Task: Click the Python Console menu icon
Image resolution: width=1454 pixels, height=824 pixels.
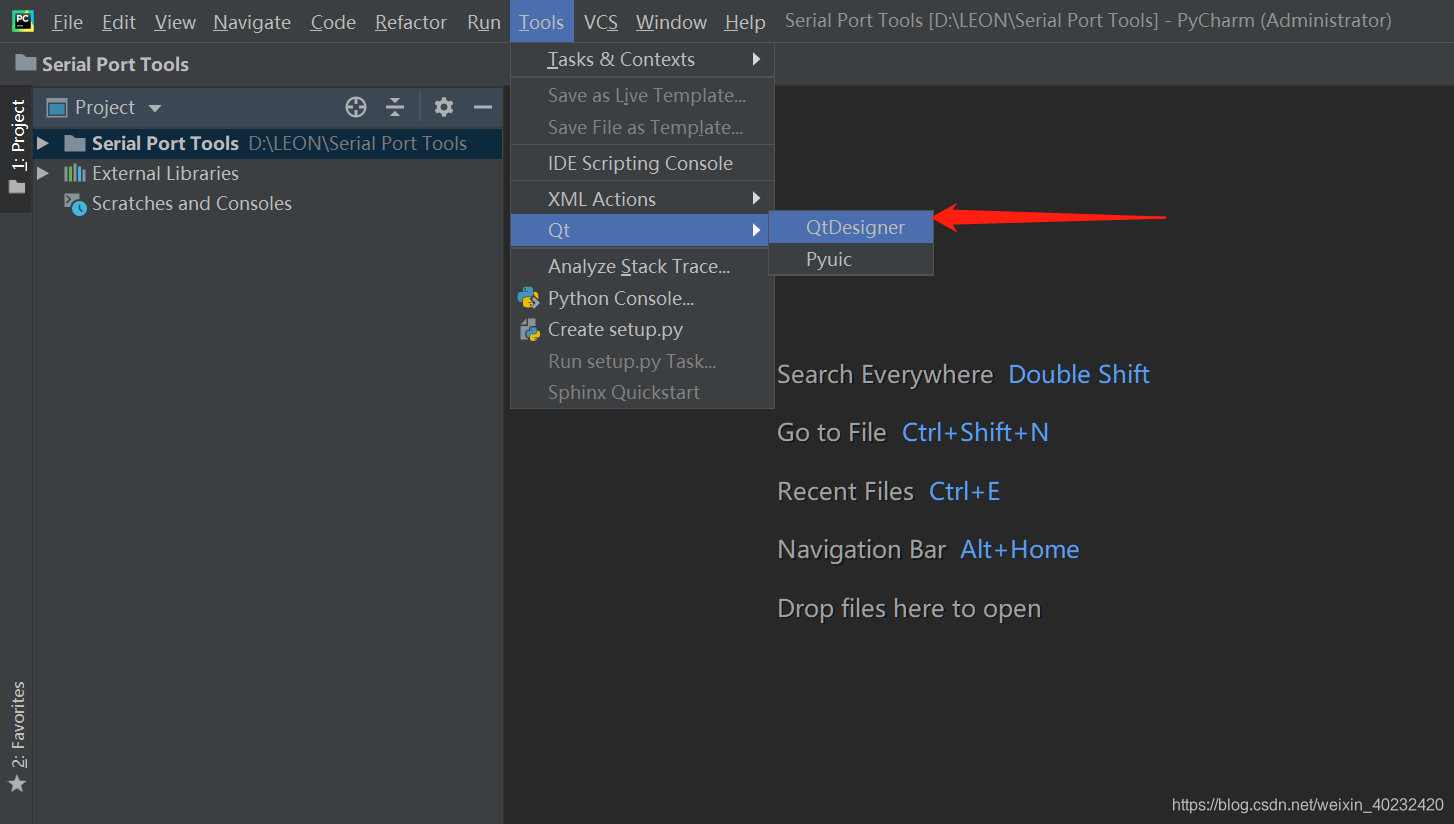Action: tap(529, 298)
